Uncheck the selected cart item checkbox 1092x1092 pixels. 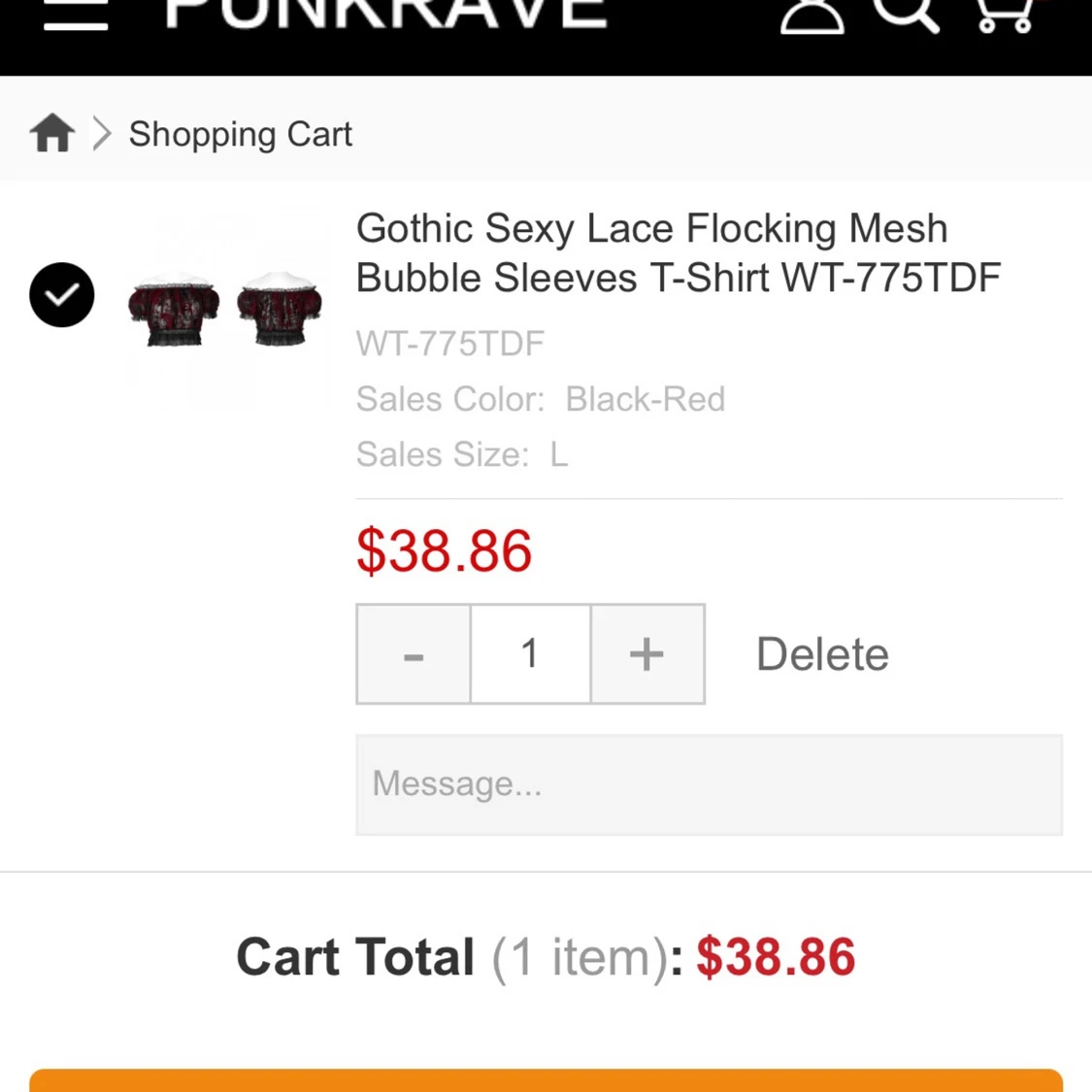62,294
